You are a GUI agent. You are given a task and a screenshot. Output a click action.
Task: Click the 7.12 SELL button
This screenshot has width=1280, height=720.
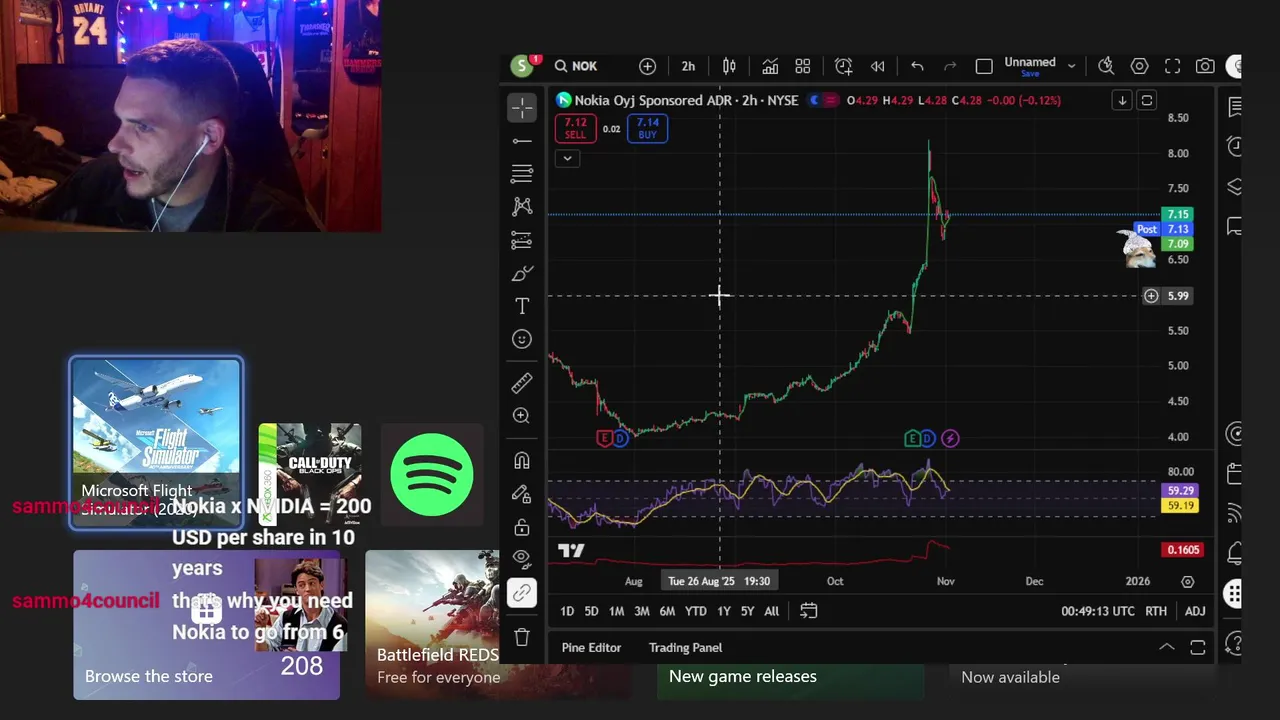pos(575,129)
